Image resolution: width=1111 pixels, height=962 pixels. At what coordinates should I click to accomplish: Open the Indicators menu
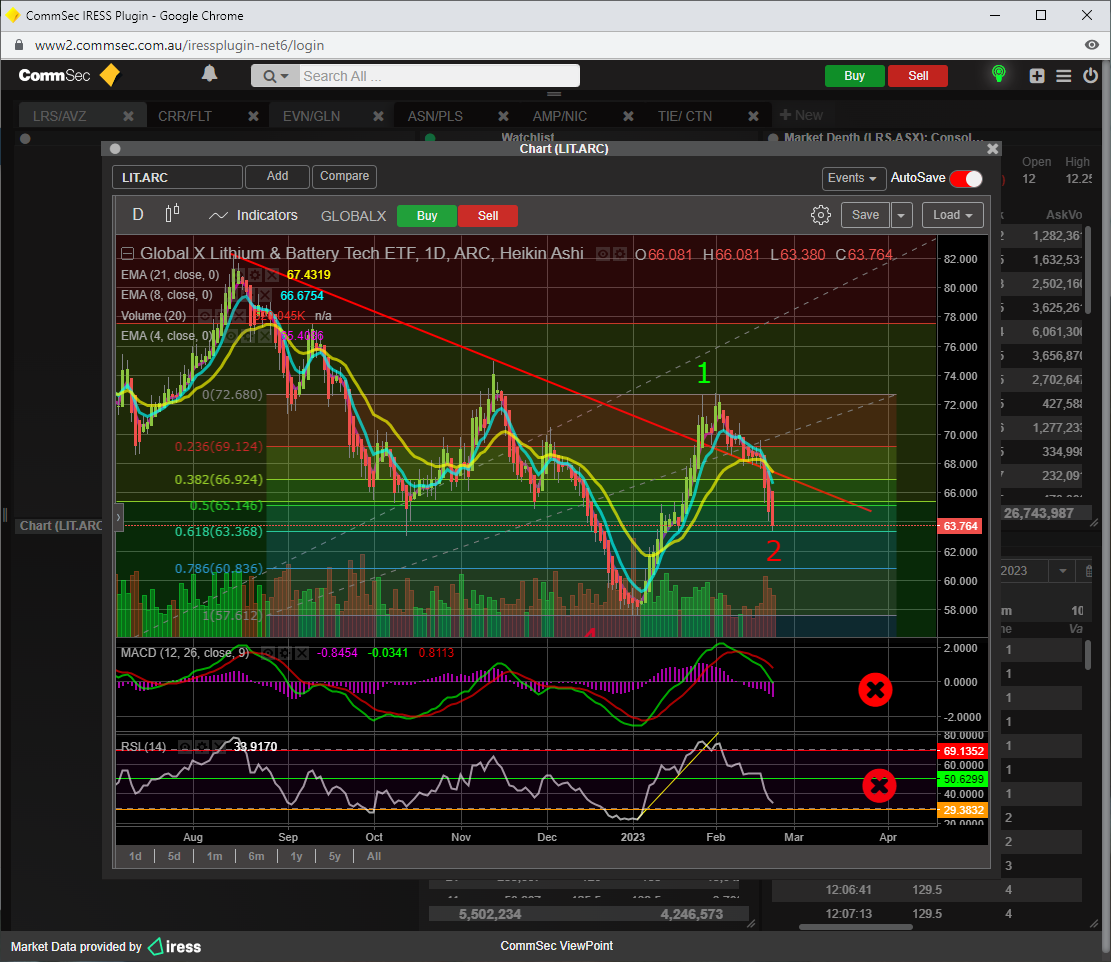pyautogui.click(x=253, y=215)
